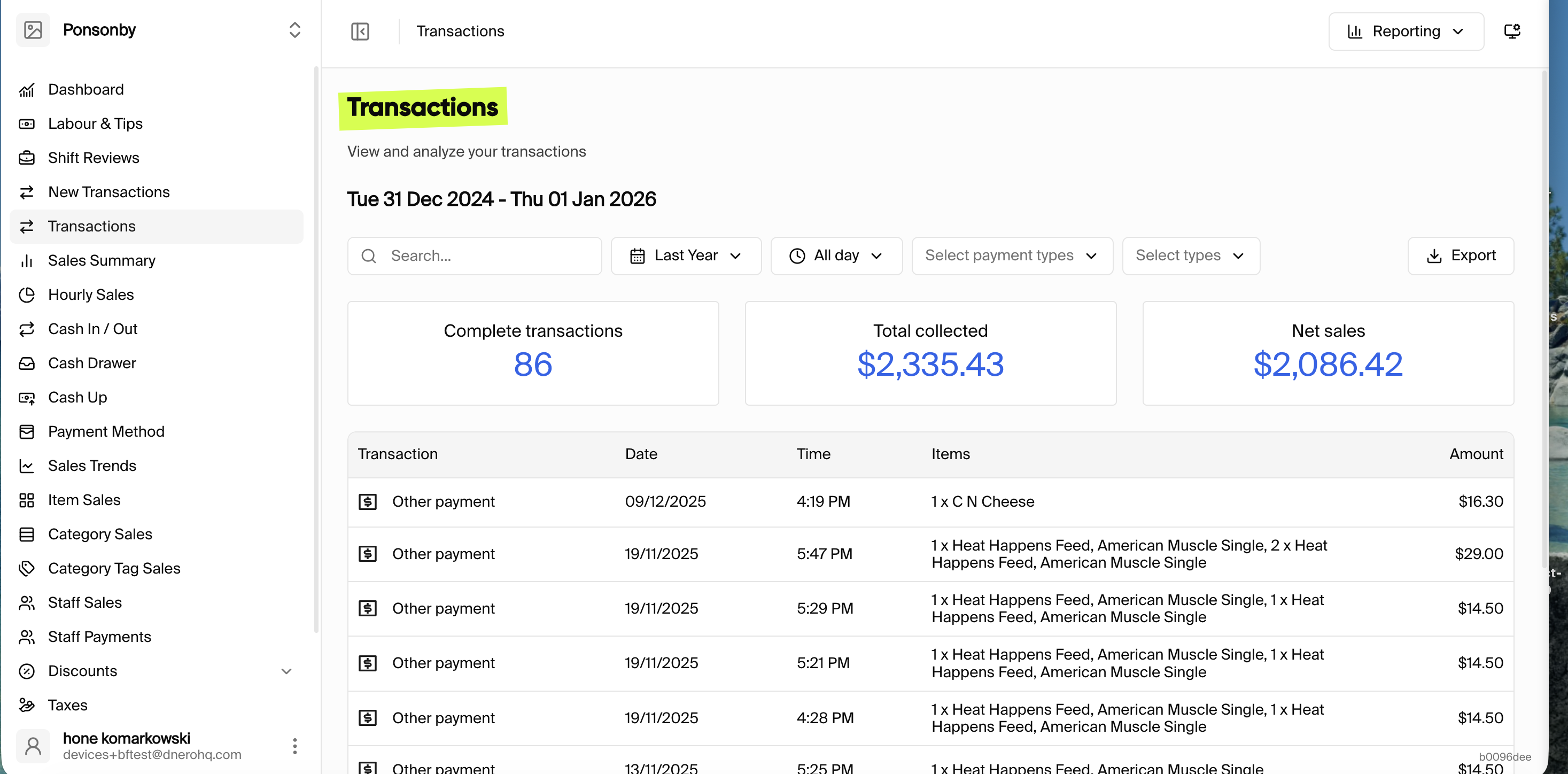
Task: Click the Payment Method card icon
Action: (27, 432)
